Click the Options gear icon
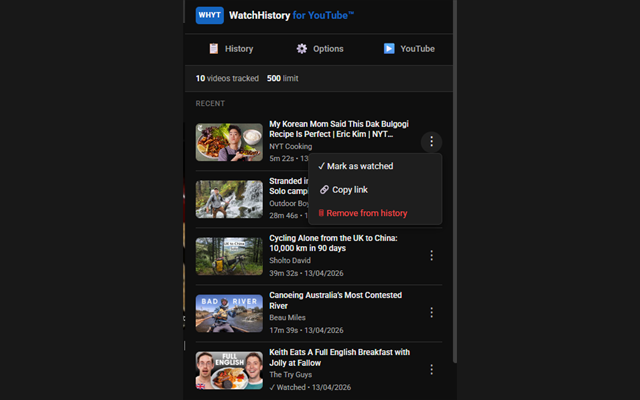Viewport: 640px width, 400px height. coord(302,49)
